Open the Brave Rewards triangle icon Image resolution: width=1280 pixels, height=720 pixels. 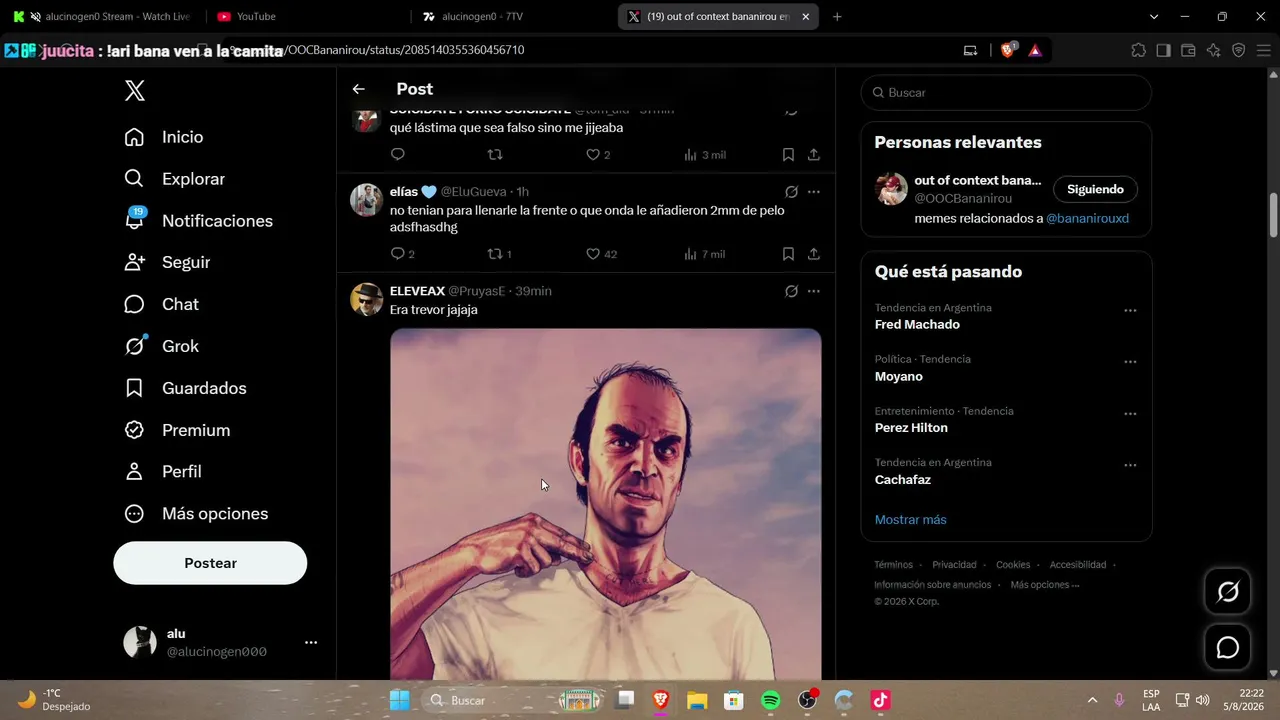(x=1035, y=50)
